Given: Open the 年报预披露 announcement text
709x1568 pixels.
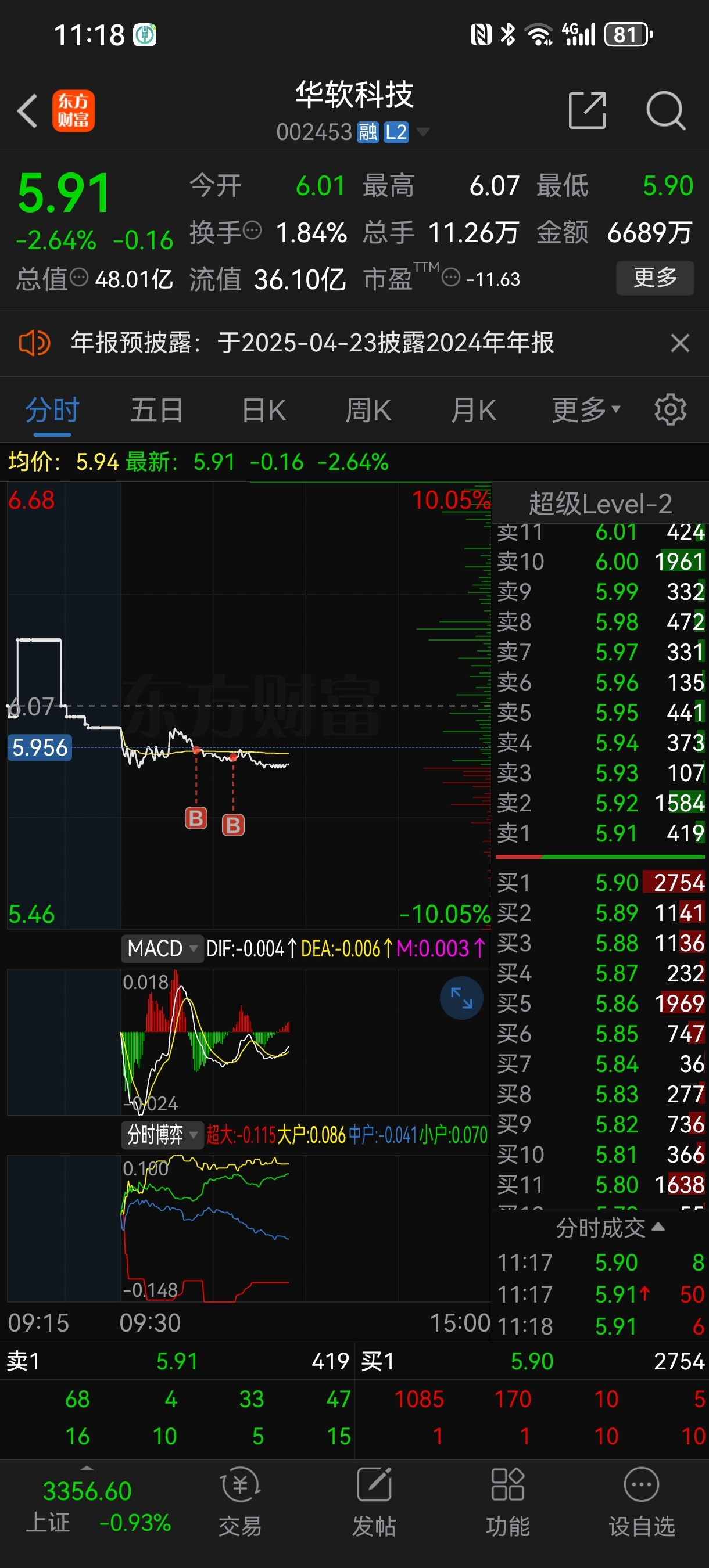Looking at the screenshot, I should 312,343.
